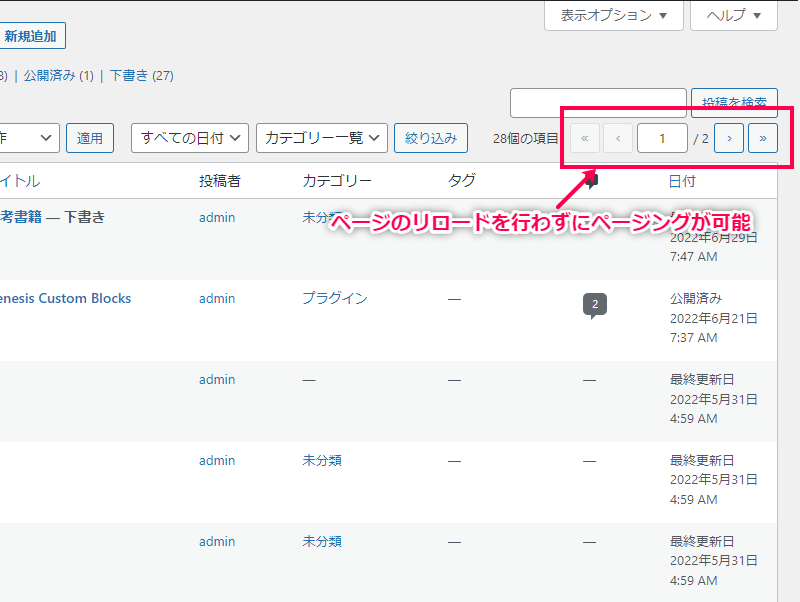Click the 28個の項目 item count text

point(526,139)
